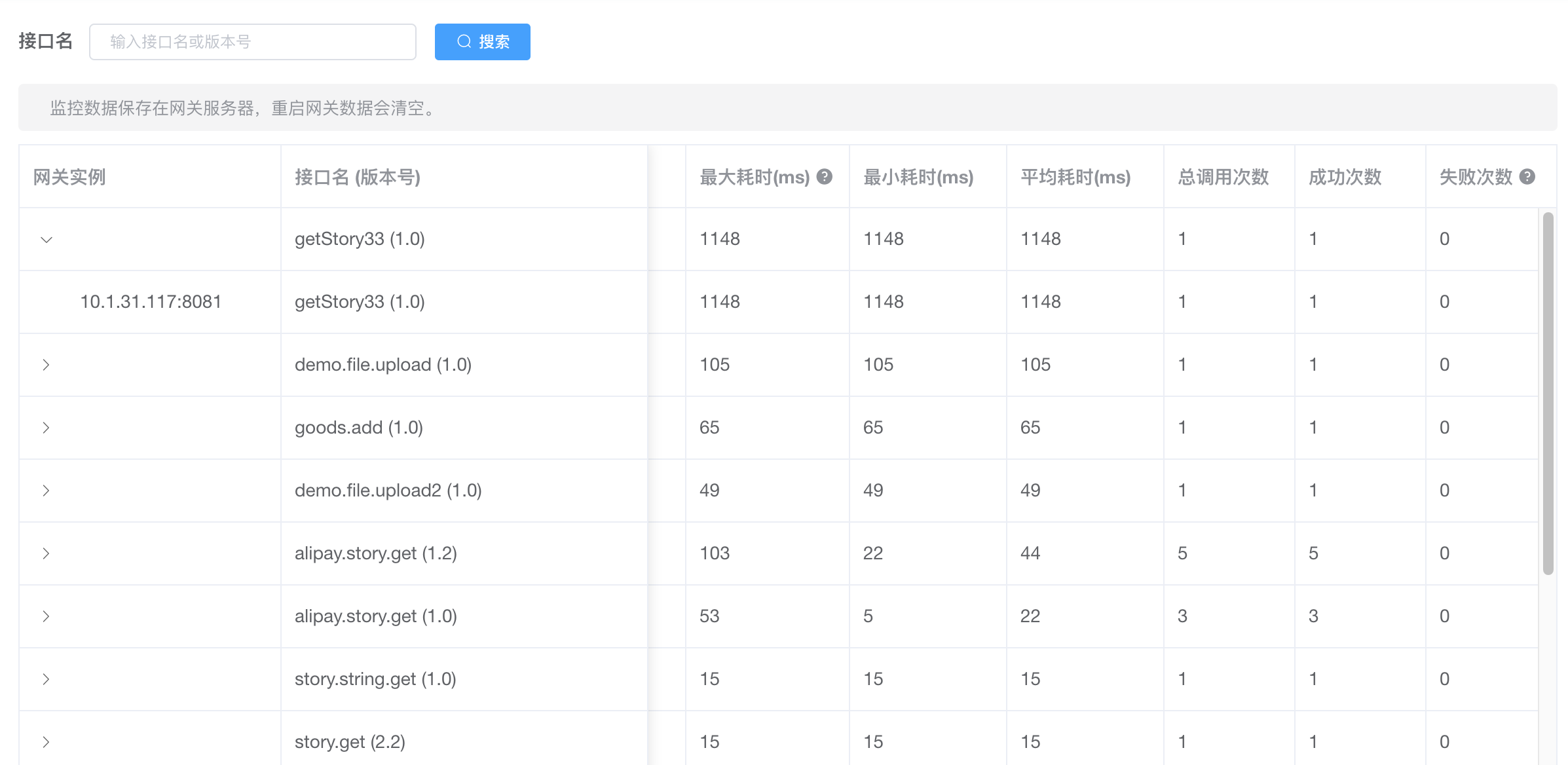Expand the demo.file.upload2 (1.0) row
Image resolution: width=1568 pixels, height=765 pixels.
click(47, 491)
